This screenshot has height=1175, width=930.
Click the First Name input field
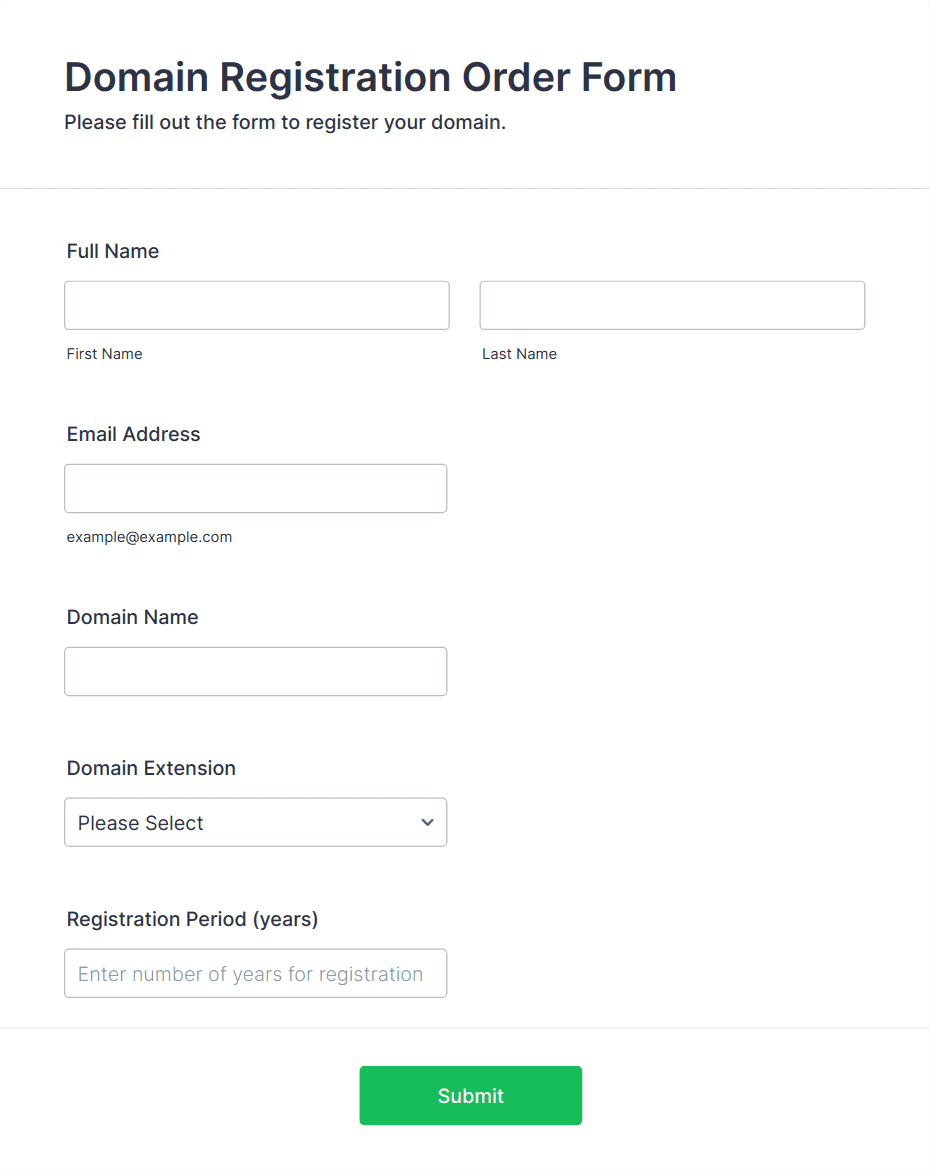coord(256,305)
